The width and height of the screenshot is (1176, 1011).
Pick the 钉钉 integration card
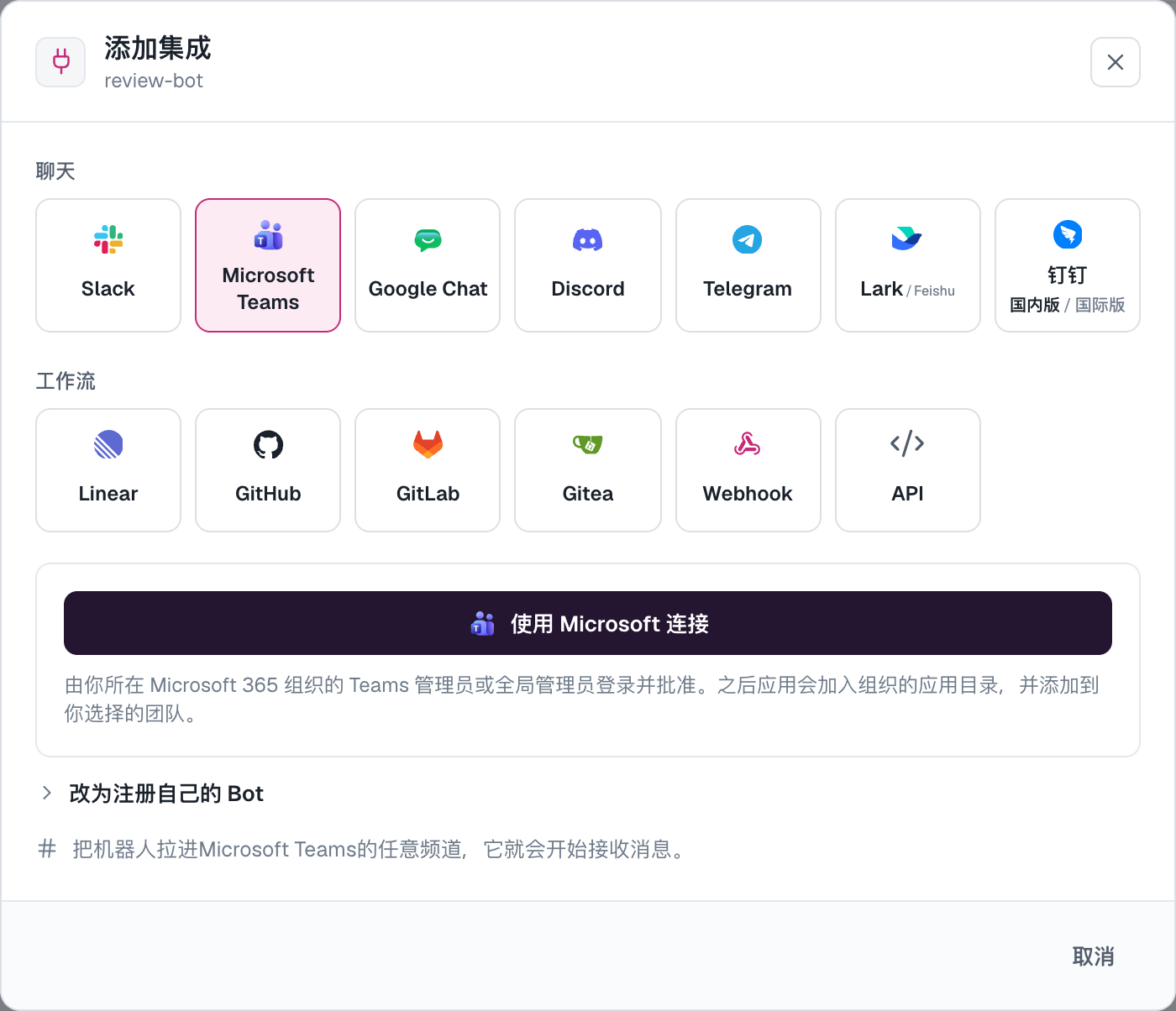[1068, 265]
